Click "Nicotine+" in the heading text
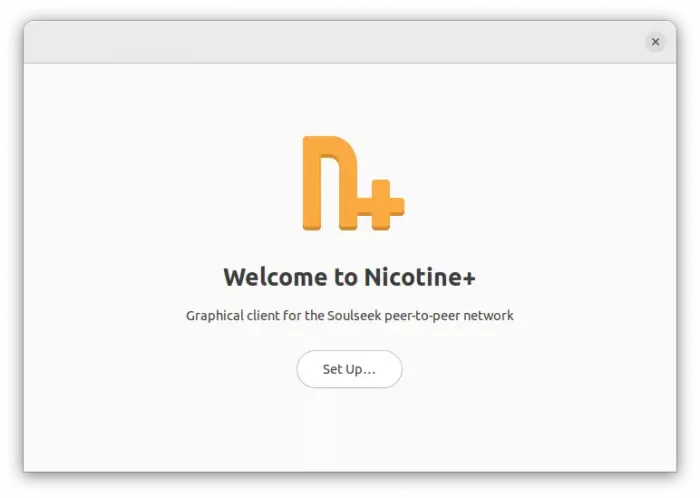700x498 pixels. (419, 277)
